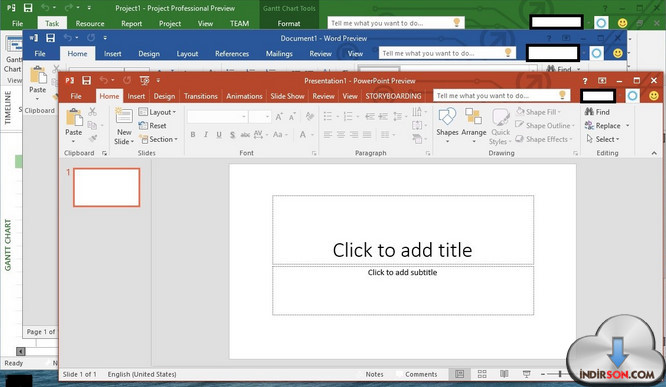Adjust the zoom slider in PowerPoint status bar
This screenshot has height=387, width=666.
tap(559, 374)
